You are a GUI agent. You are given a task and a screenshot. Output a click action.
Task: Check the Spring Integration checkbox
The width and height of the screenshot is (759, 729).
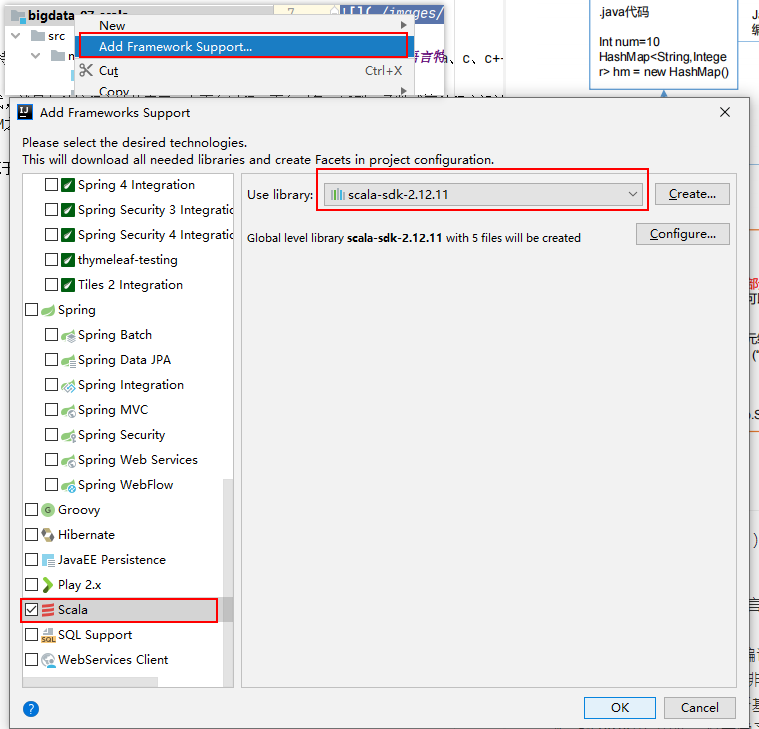(51, 385)
